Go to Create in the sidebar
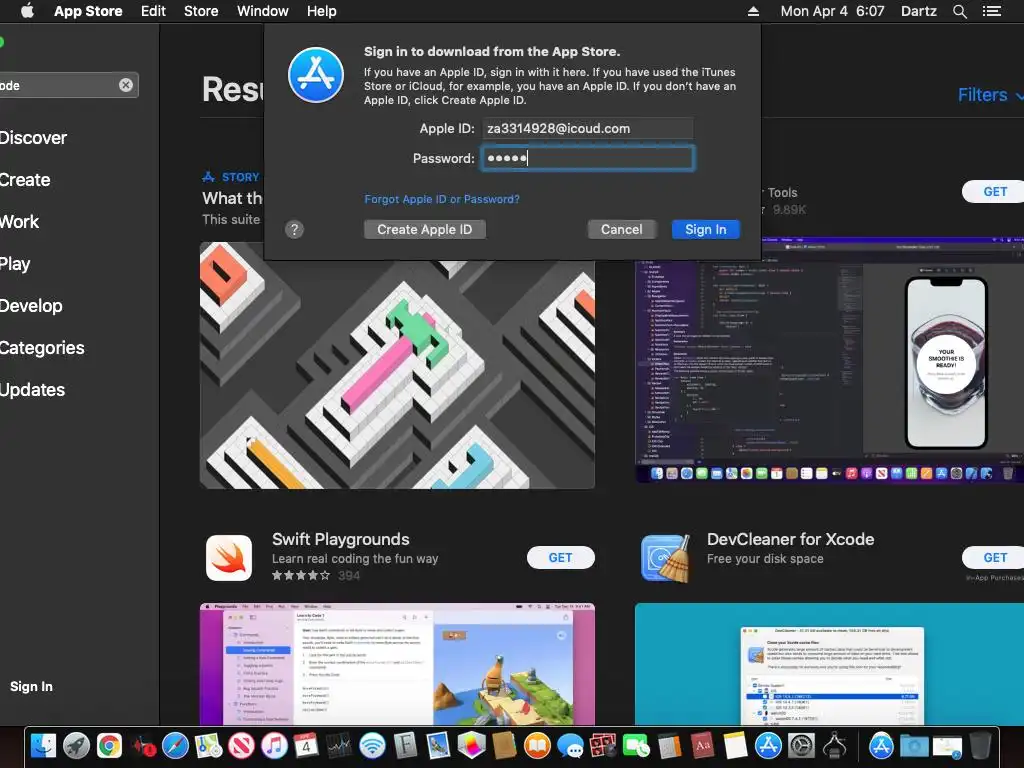Screen dimensions: 1024x768 coord(25,180)
